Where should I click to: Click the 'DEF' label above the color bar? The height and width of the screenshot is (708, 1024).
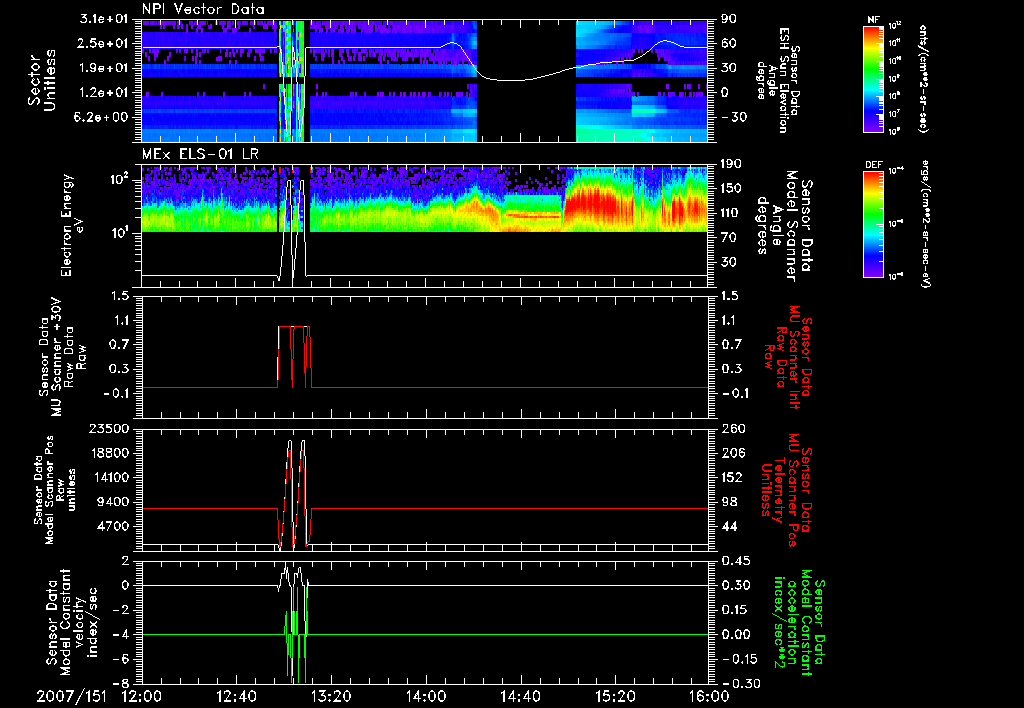pos(873,165)
